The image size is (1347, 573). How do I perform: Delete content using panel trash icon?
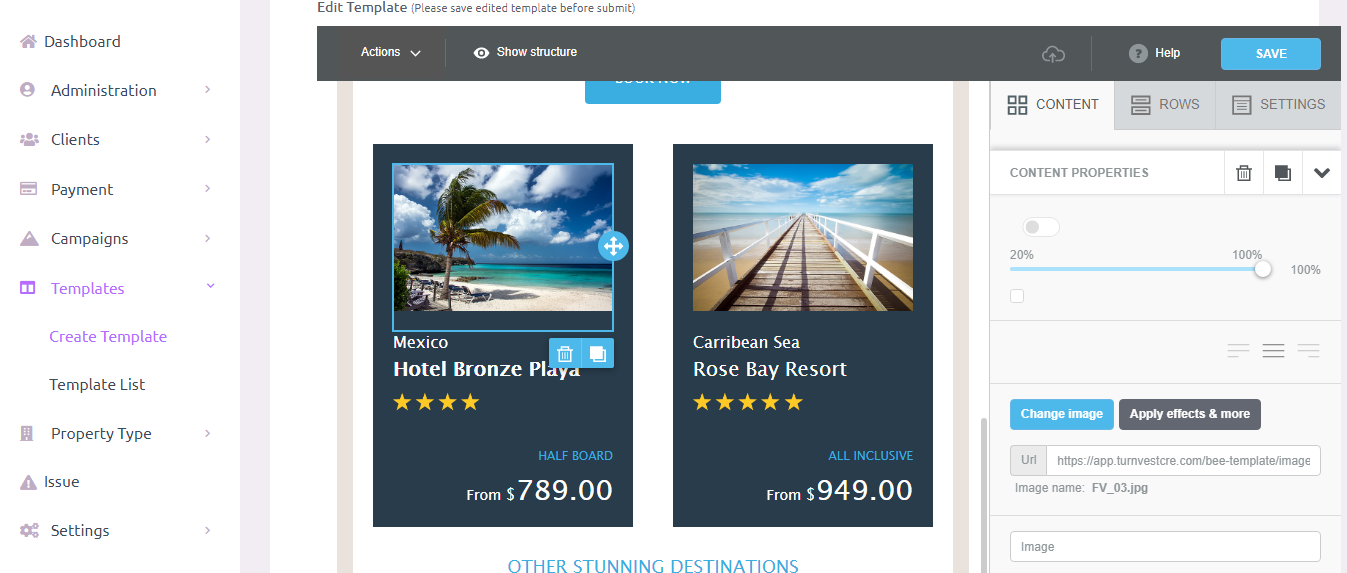click(1244, 173)
